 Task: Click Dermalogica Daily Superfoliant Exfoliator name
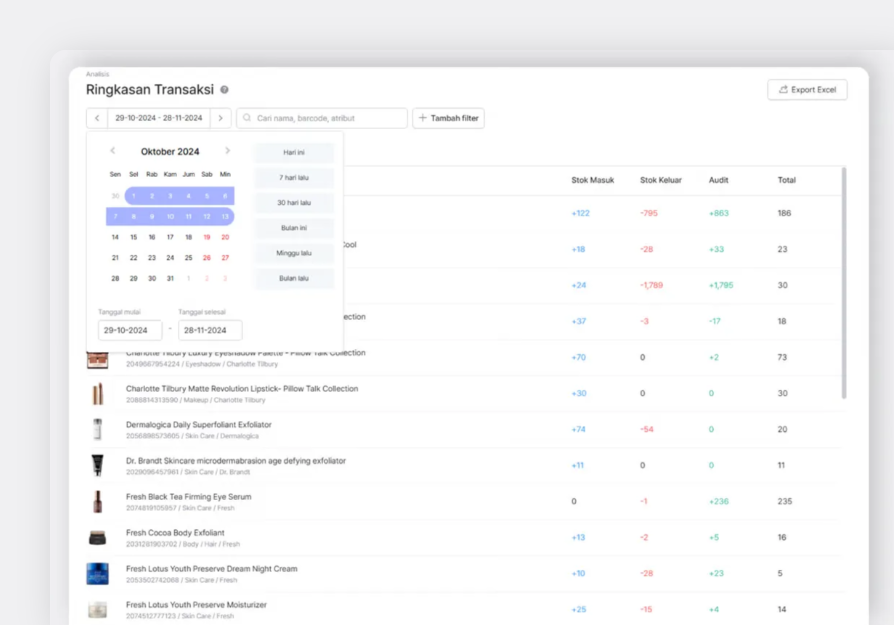tap(198, 424)
